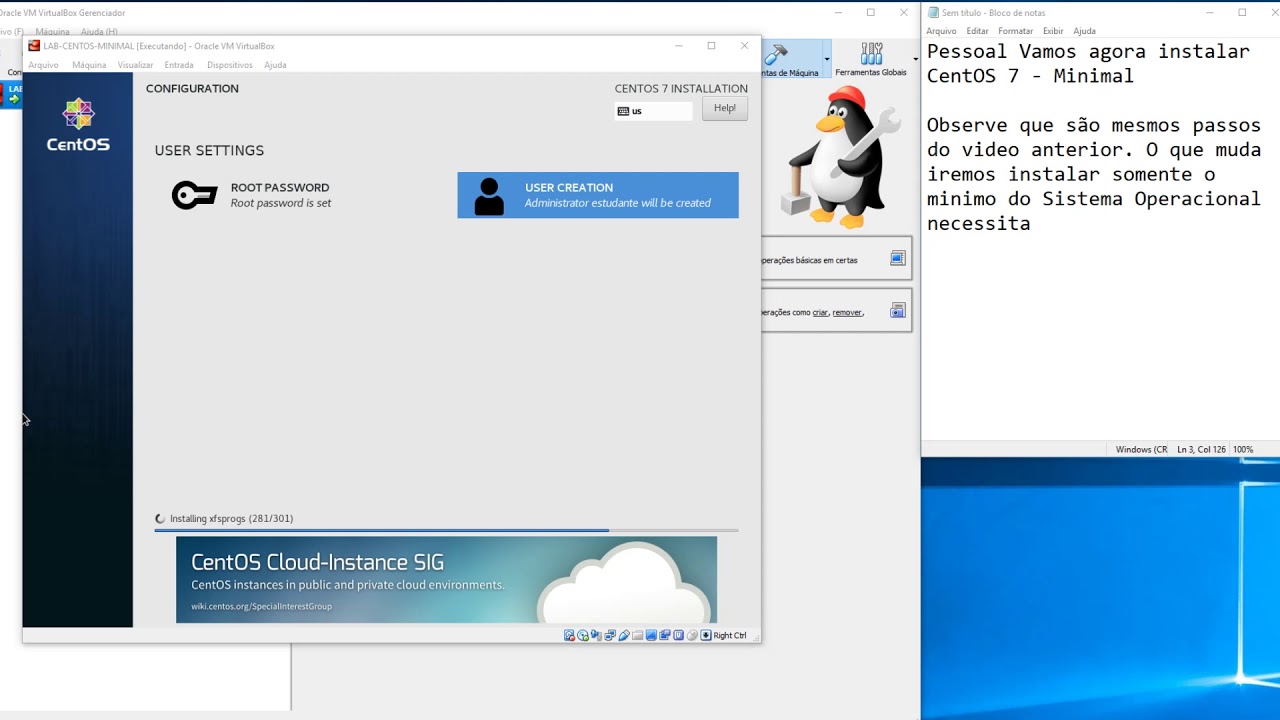
Task: Click the keyboard layout us indicator
Action: (x=654, y=111)
